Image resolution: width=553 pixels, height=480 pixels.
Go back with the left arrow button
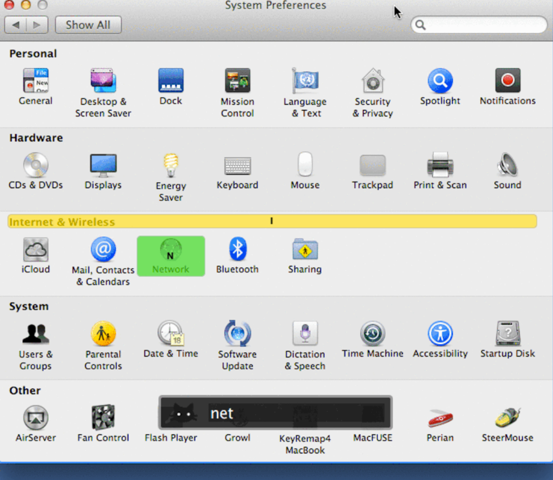pos(15,25)
